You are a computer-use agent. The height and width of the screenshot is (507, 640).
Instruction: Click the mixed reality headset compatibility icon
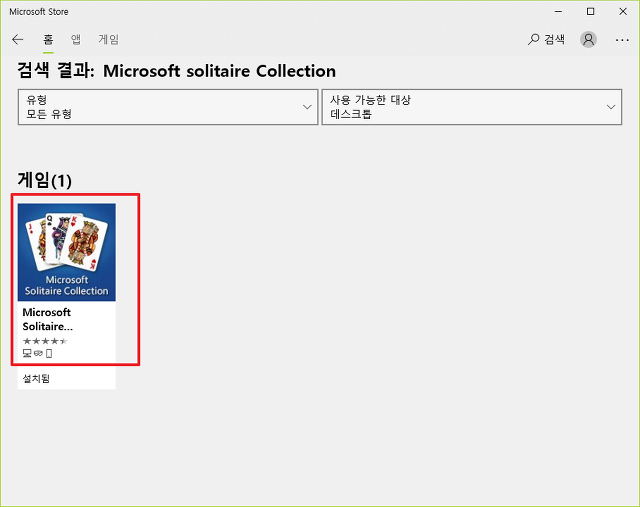(x=38, y=353)
